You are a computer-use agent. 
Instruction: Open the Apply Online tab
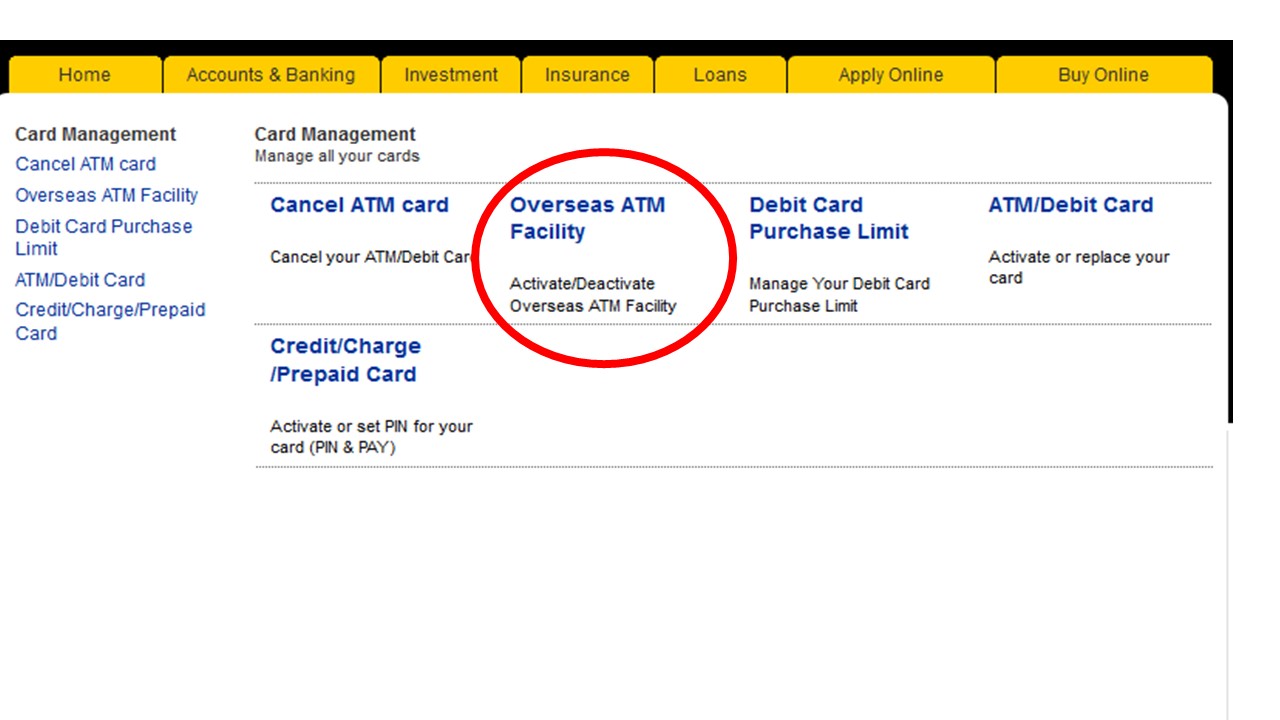click(890, 74)
